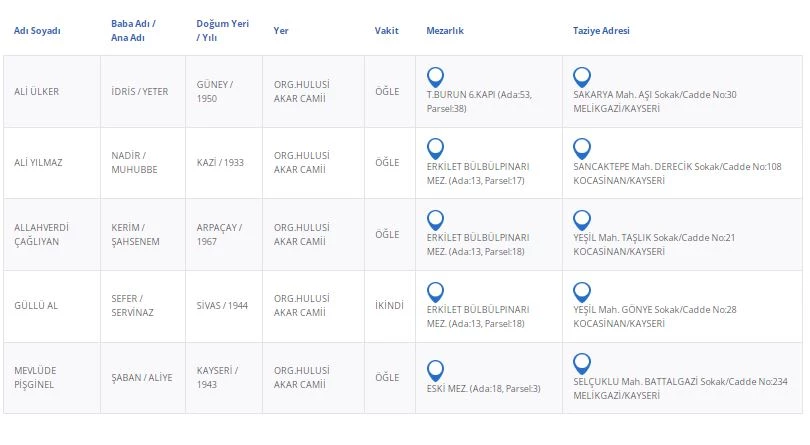This screenshot has height=445, width=810.
Task: Click condolence address pin for Güllü Al
Action: point(582,291)
